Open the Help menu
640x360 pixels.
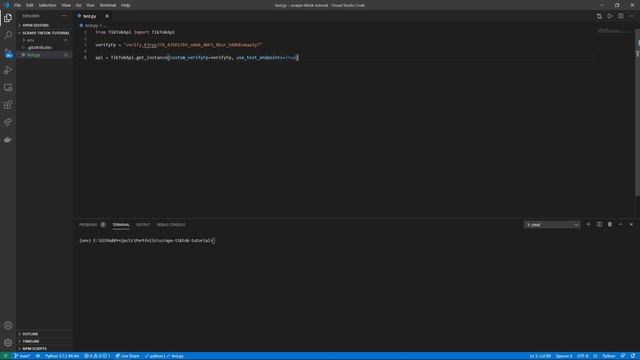tap(125, 5)
